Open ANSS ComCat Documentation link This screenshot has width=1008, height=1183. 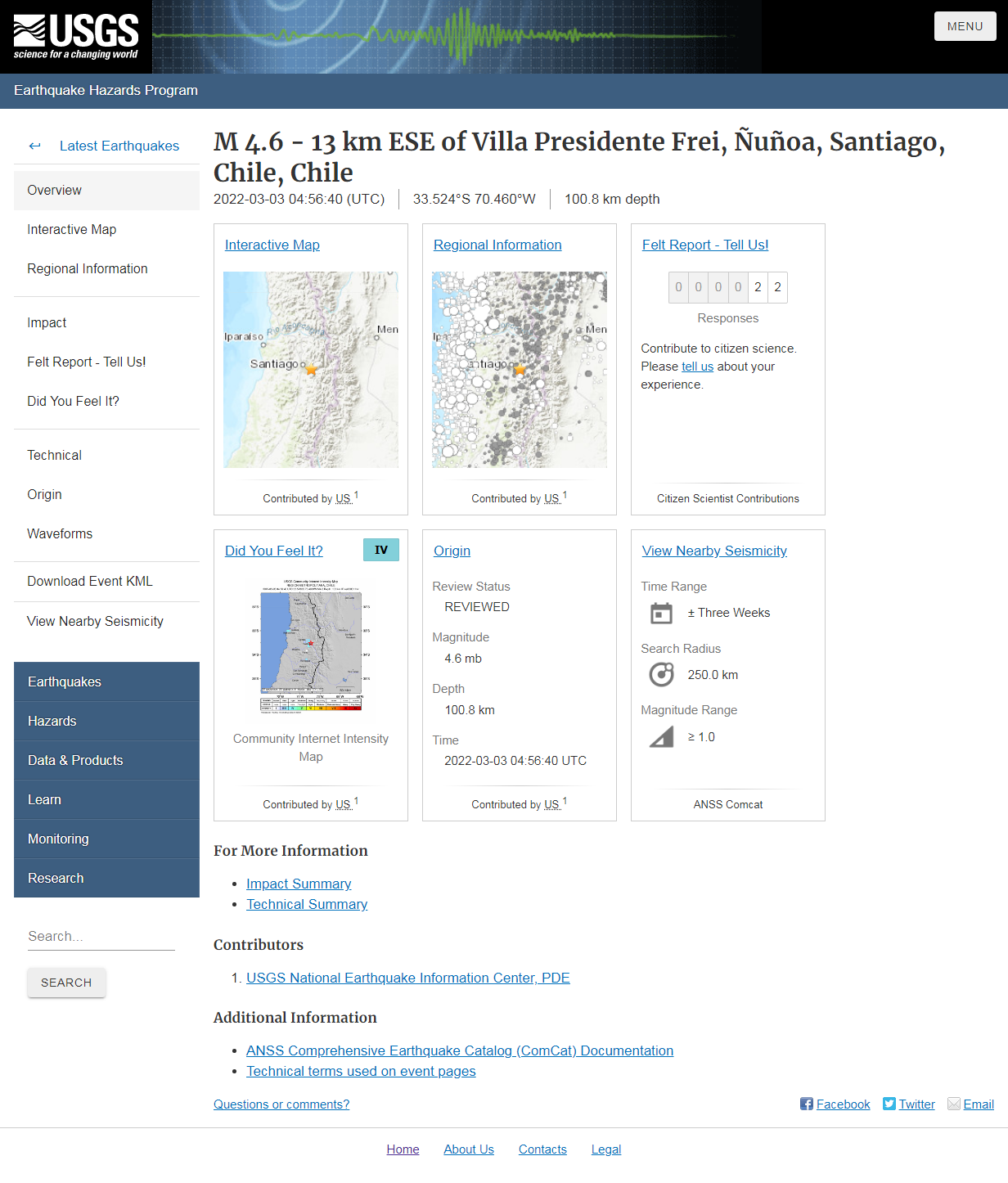click(460, 1050)
